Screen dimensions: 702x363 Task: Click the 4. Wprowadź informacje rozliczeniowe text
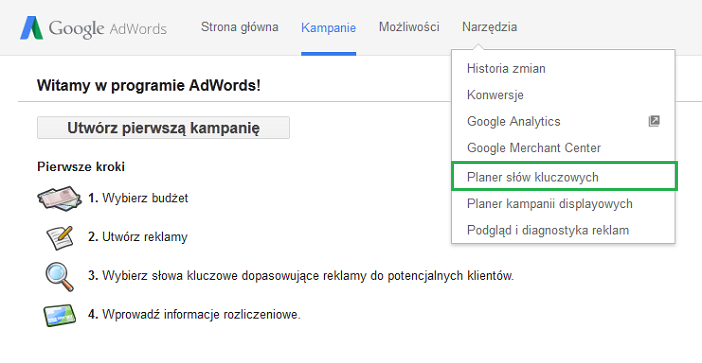(x=194, y=314)
